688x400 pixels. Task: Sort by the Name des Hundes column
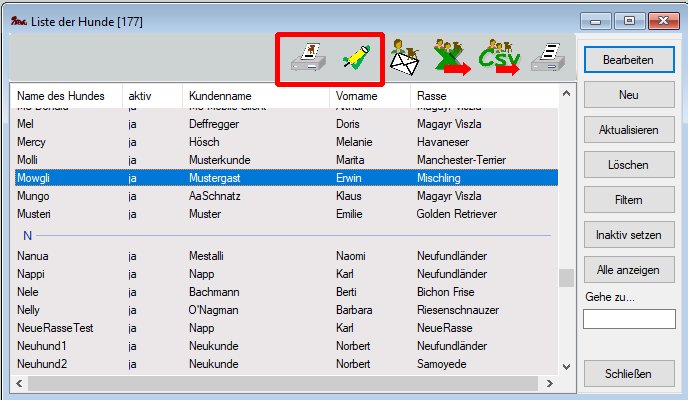pyautogui.click(x=66, y=95)
